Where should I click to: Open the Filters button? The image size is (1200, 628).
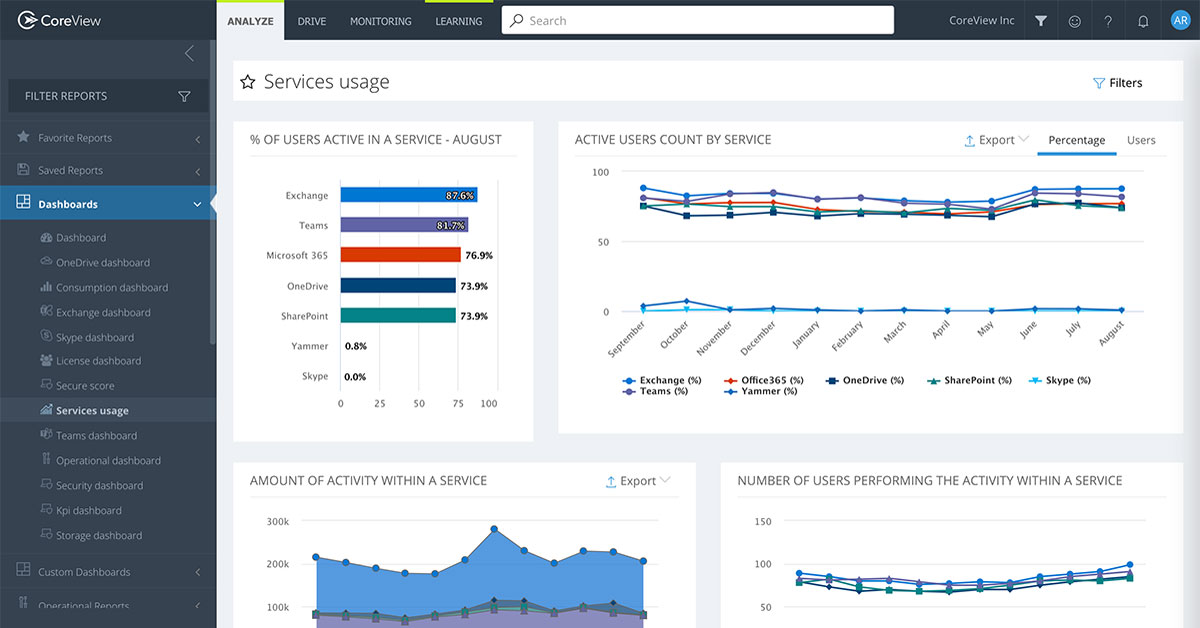coord(1117,83)
